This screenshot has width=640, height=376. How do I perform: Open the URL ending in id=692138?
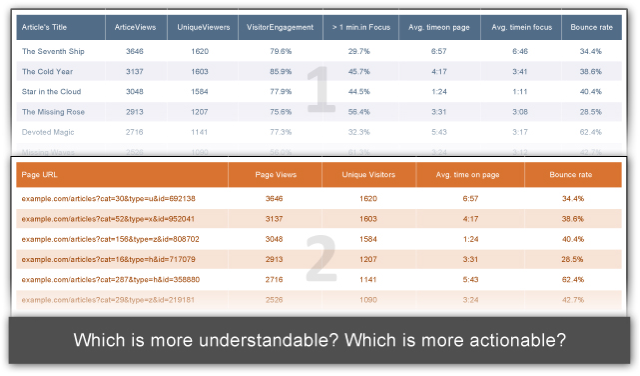pyautogui.click(x=108, y=199)
